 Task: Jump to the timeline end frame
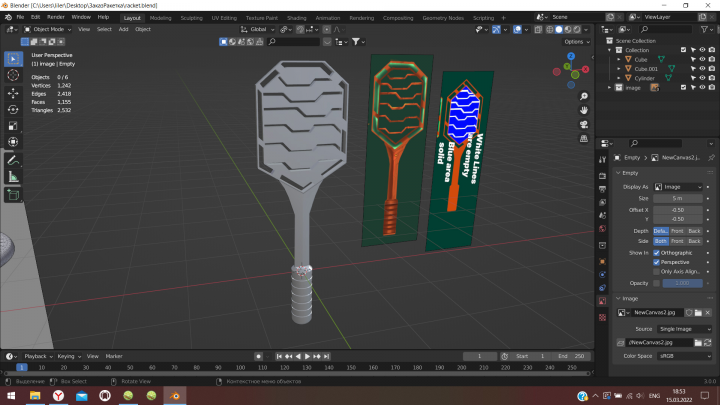coord(326,356)
